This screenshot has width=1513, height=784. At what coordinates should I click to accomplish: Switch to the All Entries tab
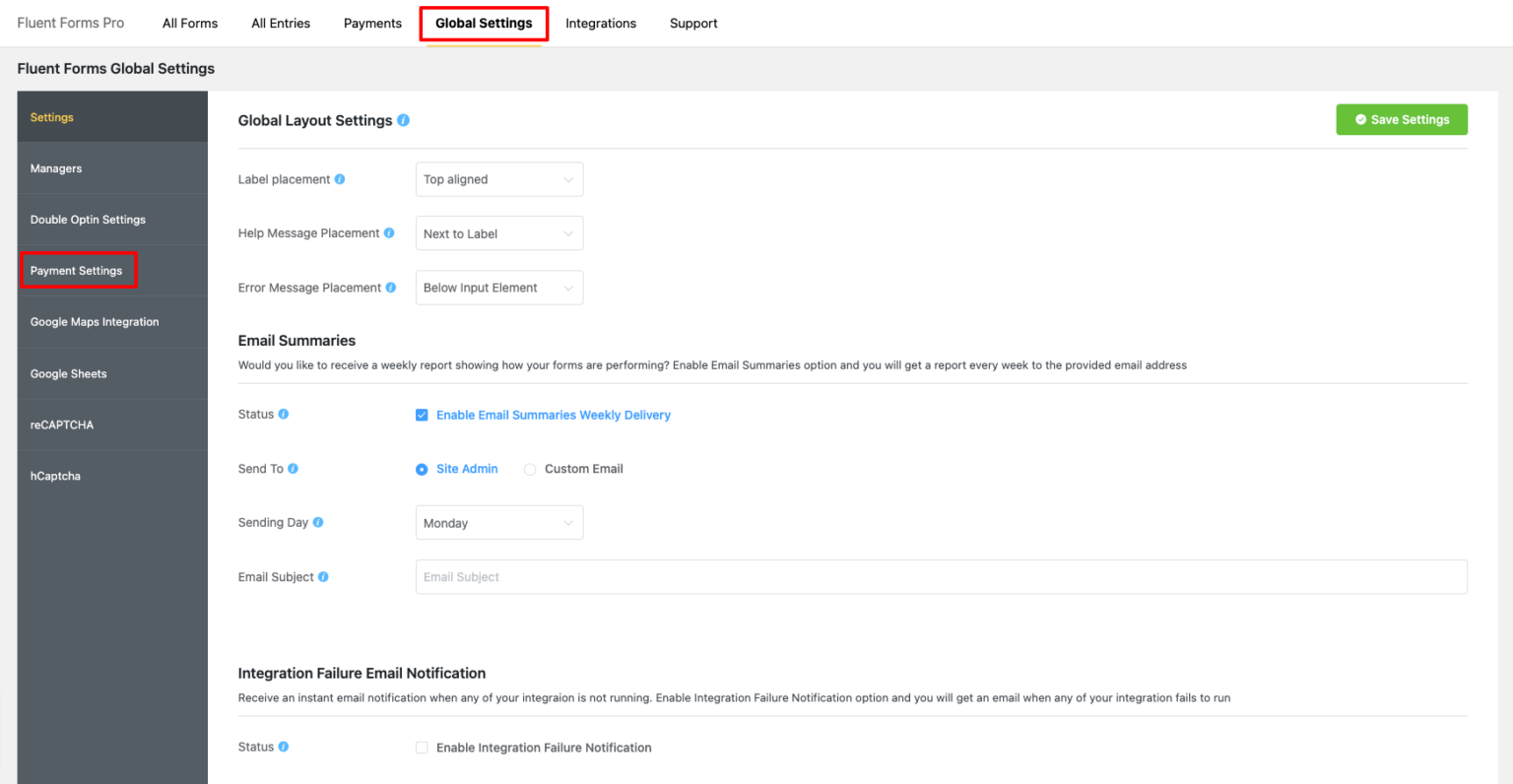[281, 24]
